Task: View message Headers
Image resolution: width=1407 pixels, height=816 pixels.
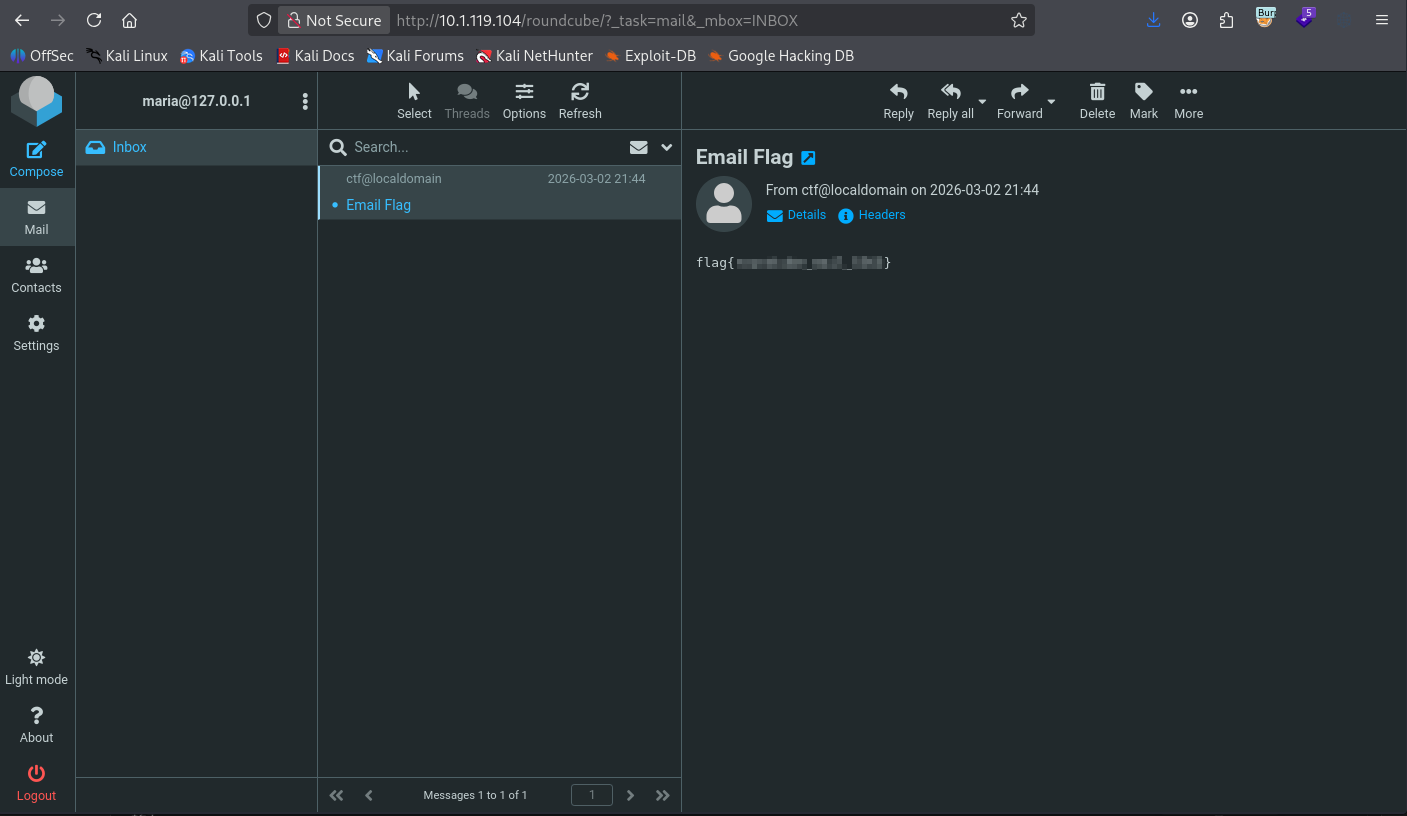Action: [872, 215]
